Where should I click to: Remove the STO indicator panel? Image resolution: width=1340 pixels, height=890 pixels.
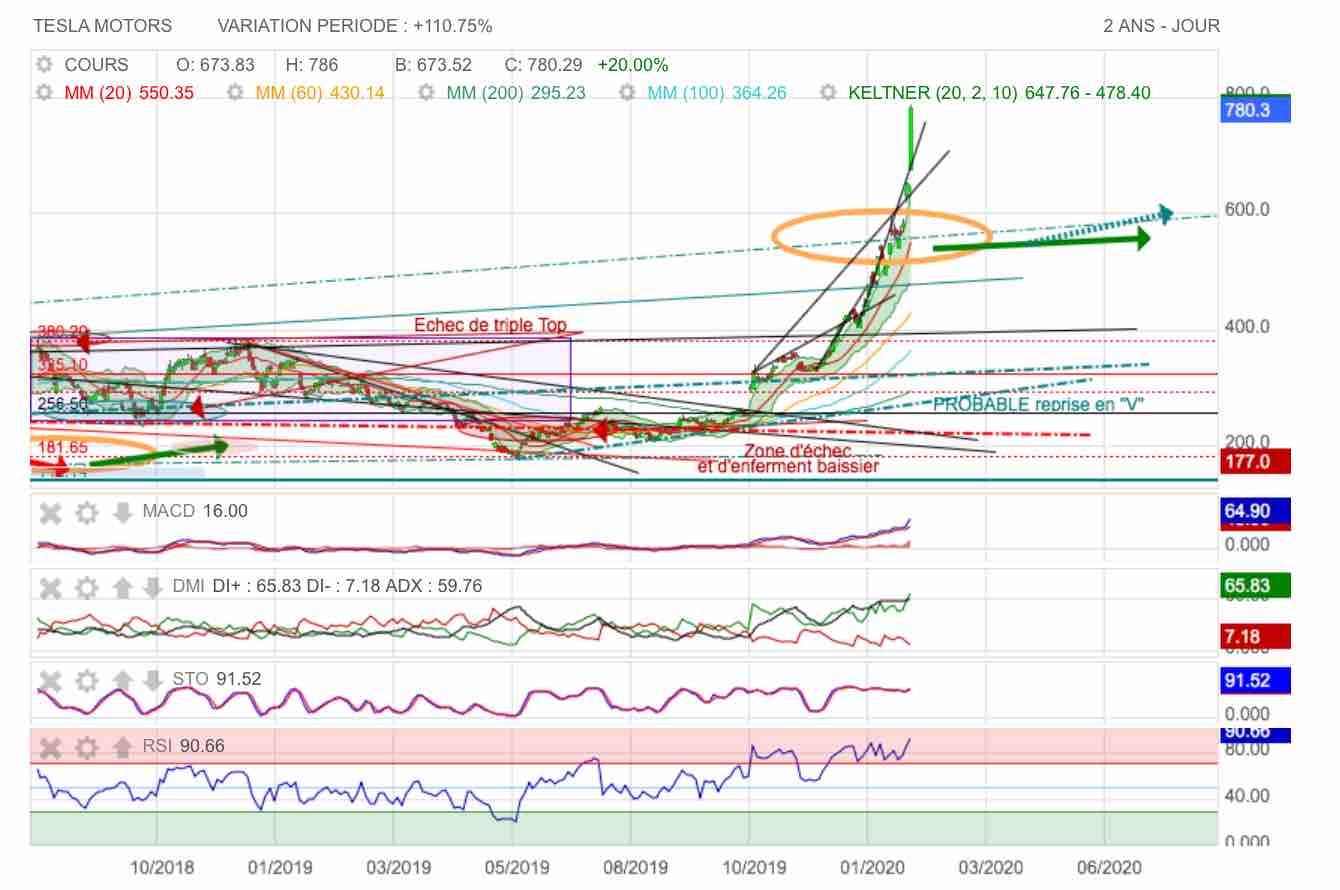tap(51, 680)
